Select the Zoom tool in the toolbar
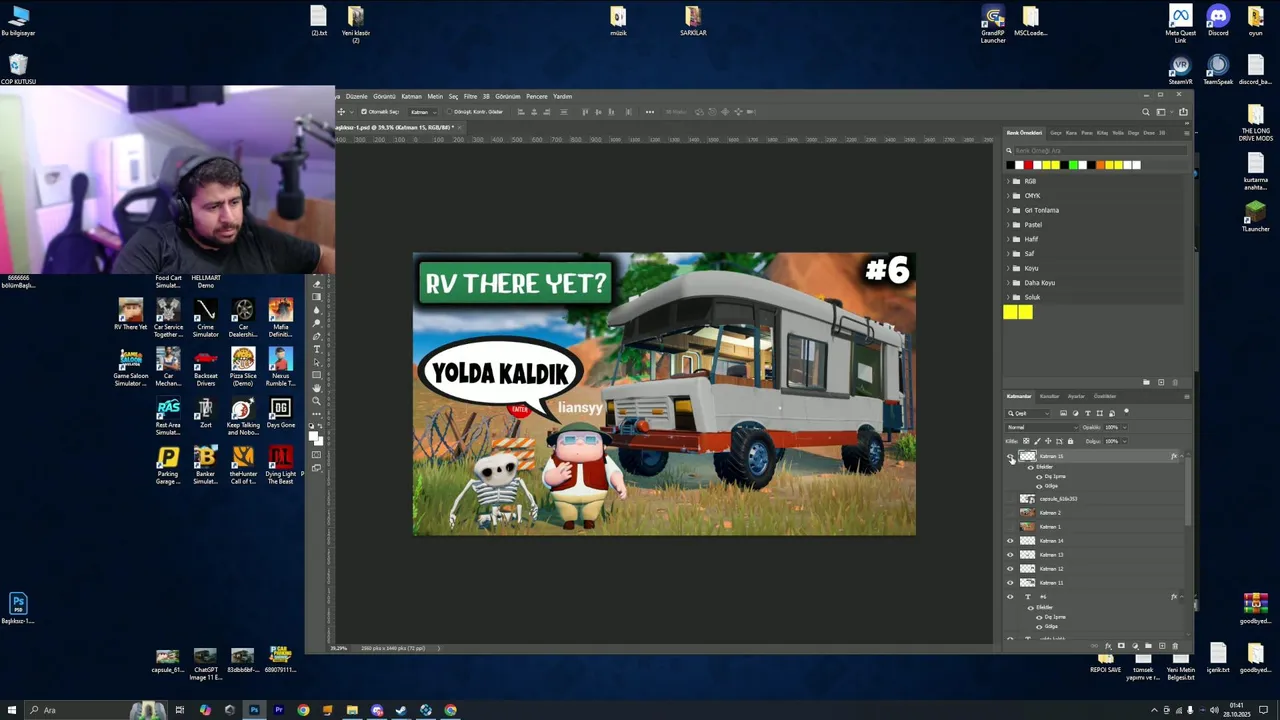The image size is (1280, 720). click(x=317, y=401)
